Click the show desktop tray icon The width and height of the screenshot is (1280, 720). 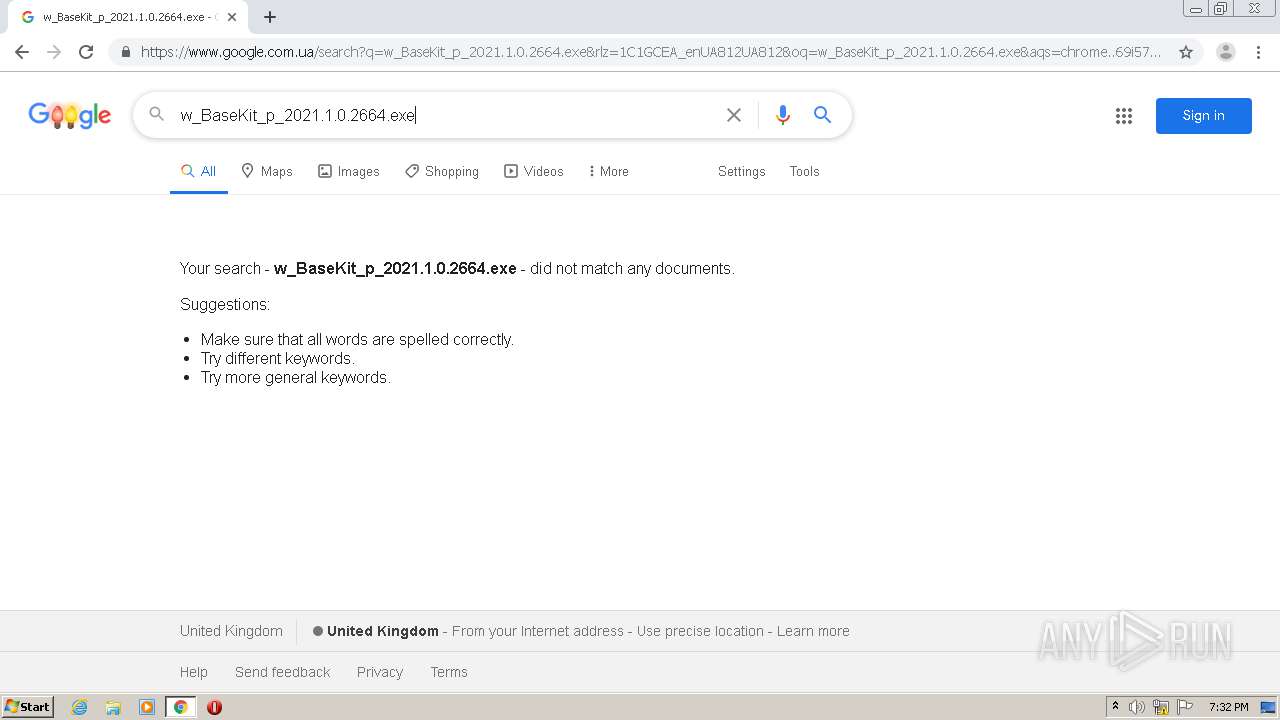[1268, 707]
